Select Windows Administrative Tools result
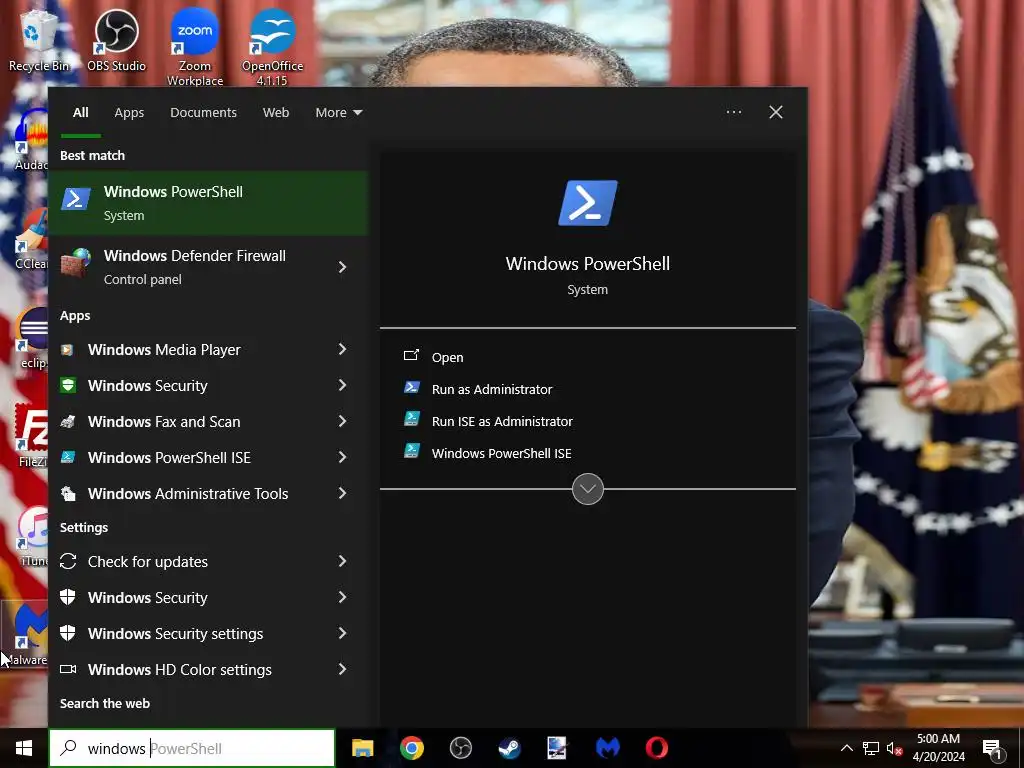Image resolution: width=1024 pixels, height=768 pixels. (x=208, y=494)
